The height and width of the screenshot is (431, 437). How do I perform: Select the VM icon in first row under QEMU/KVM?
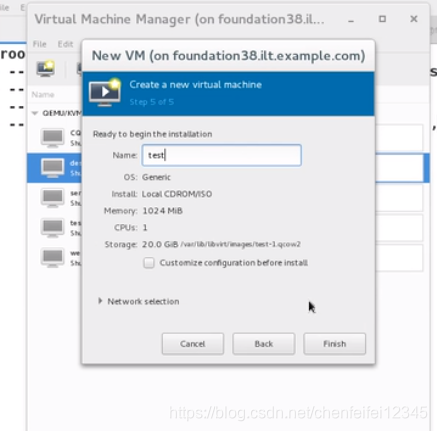click(52, 137)
